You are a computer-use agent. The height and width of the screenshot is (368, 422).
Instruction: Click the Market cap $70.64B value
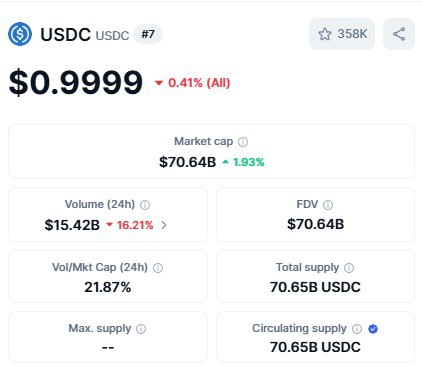point(188,162)
